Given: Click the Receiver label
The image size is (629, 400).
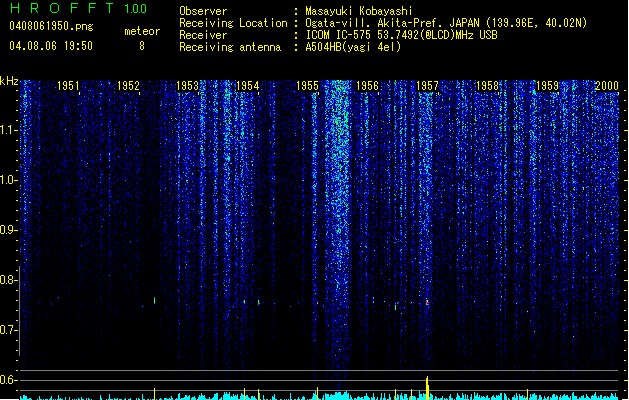Looking at the screenshot, I should pos(203,35).
